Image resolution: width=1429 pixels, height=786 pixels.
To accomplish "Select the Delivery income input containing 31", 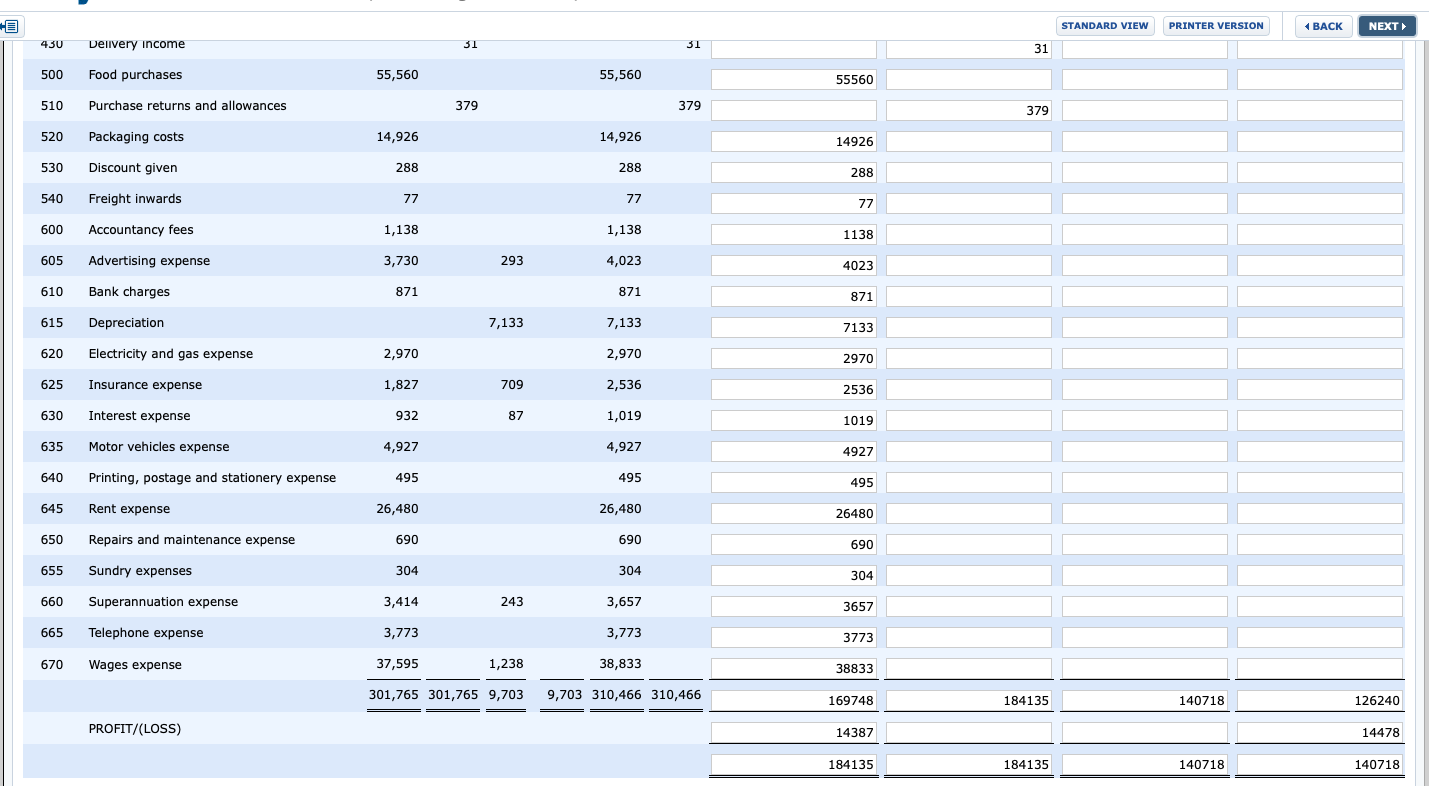I will 969,49.
